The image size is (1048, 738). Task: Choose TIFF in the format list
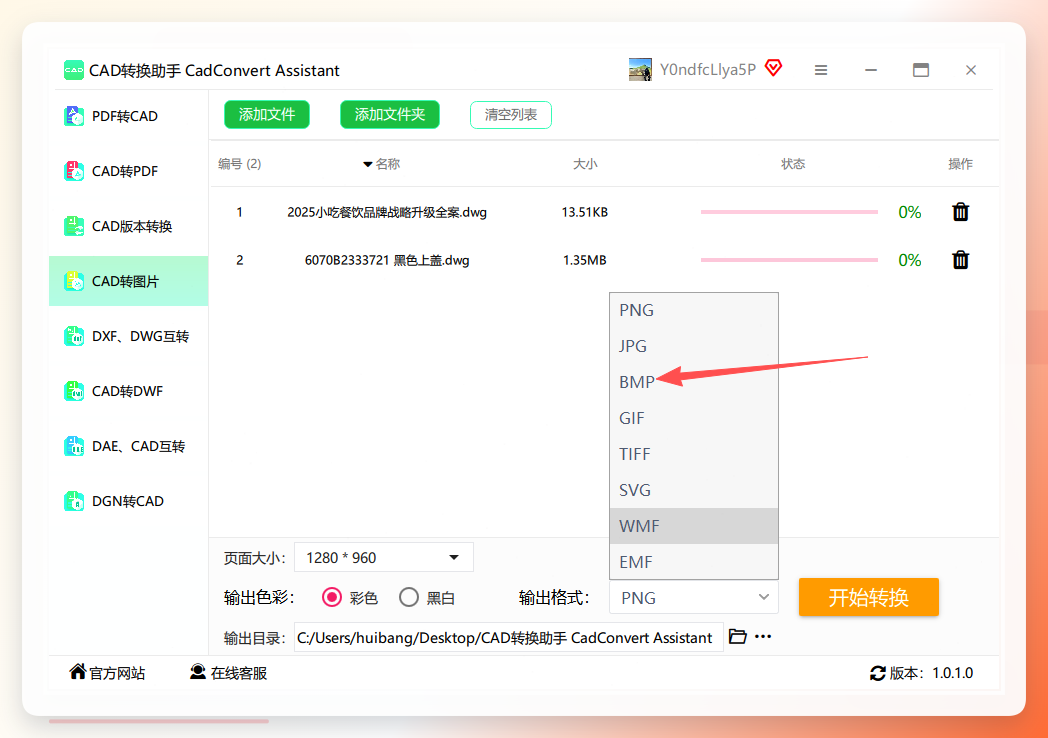(x=694, y=455)
